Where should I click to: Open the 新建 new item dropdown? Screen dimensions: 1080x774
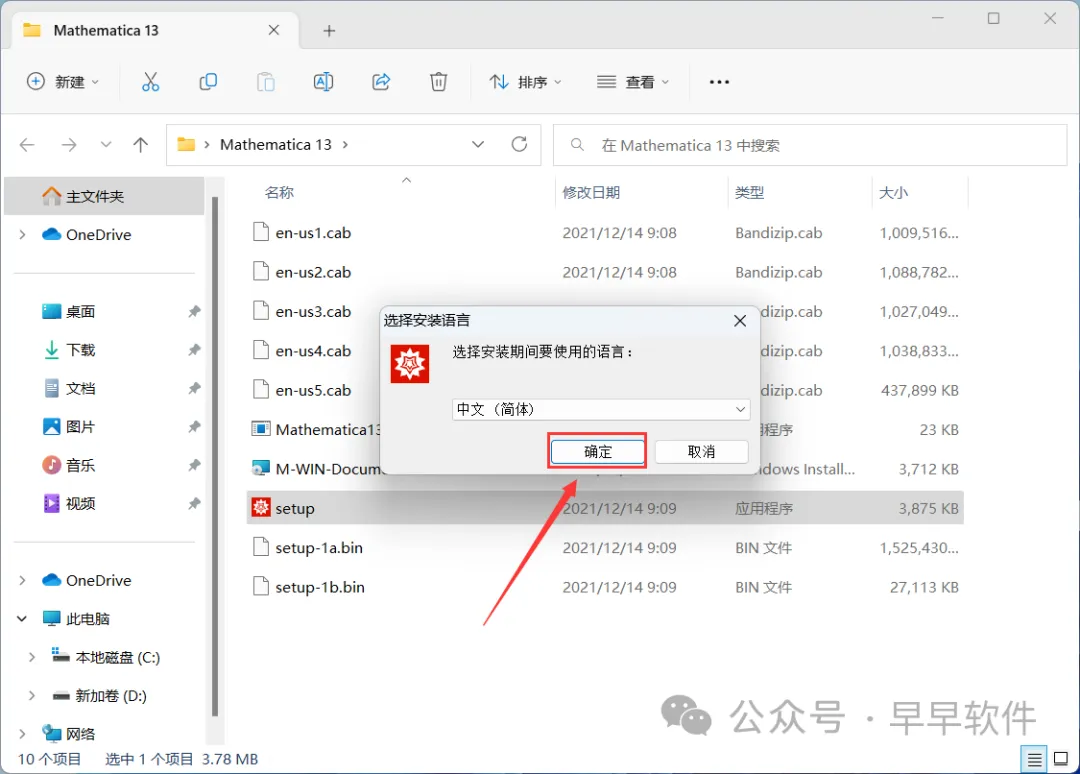point(63,82)
